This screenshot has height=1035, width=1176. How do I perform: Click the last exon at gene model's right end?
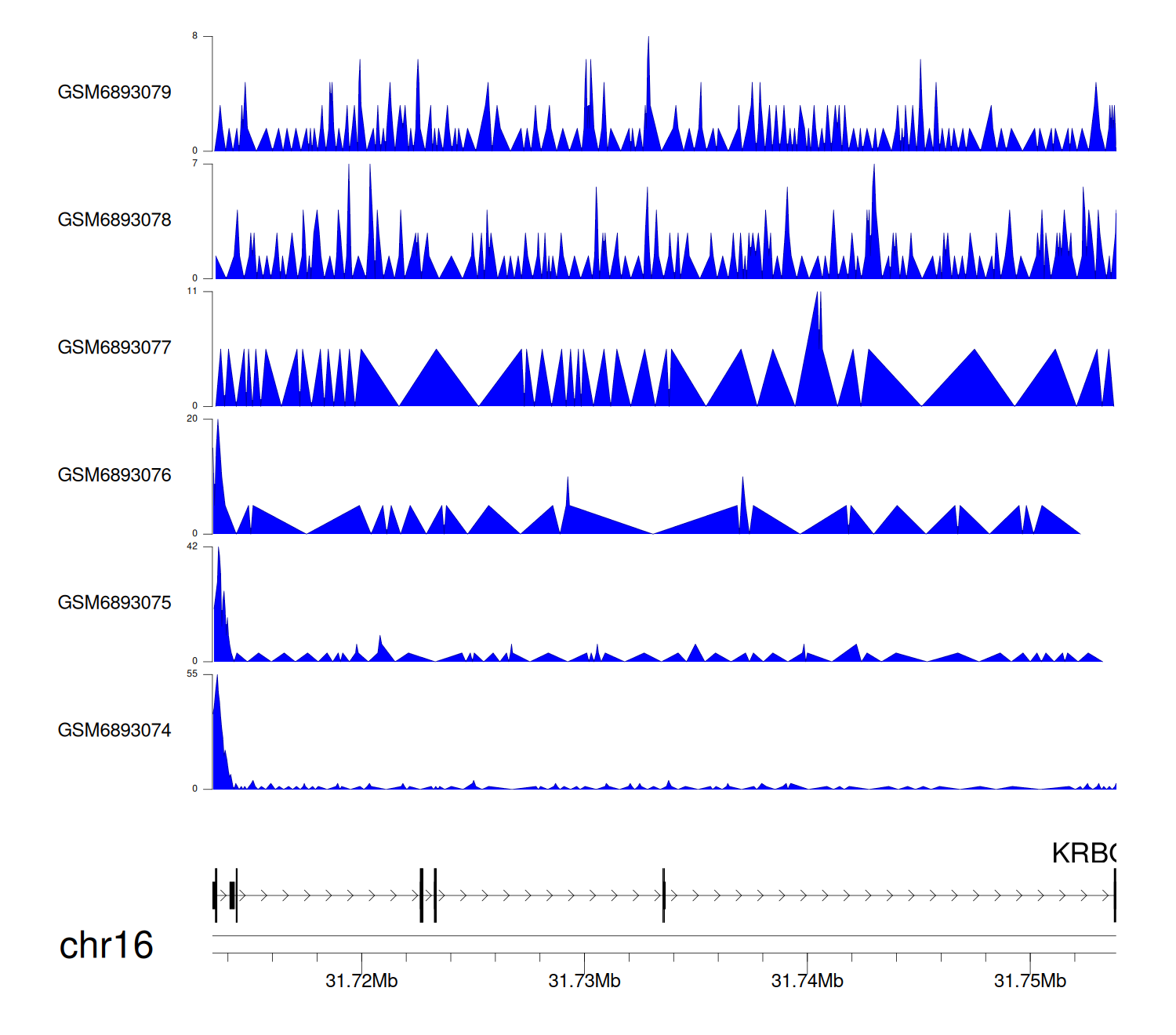coord(1114,895)
